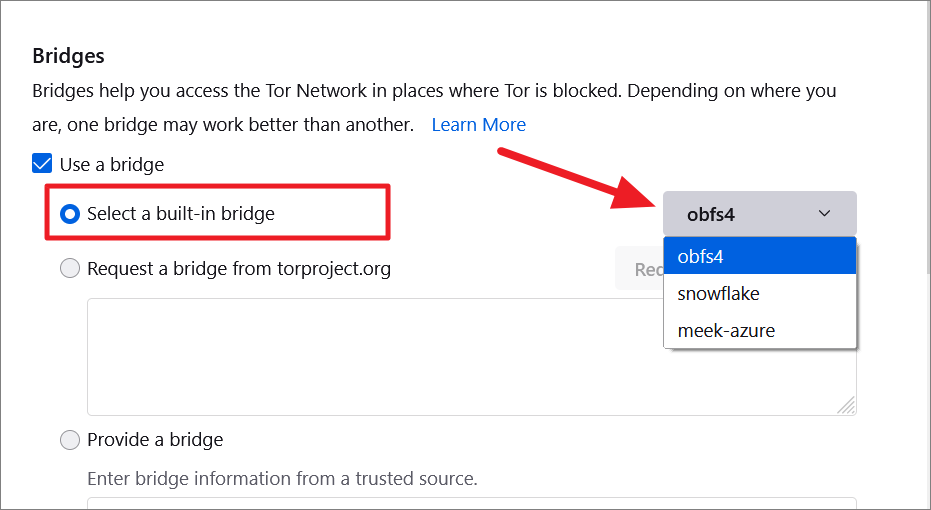Click the Select a built-in bridge label

click(x=180, y=214)
